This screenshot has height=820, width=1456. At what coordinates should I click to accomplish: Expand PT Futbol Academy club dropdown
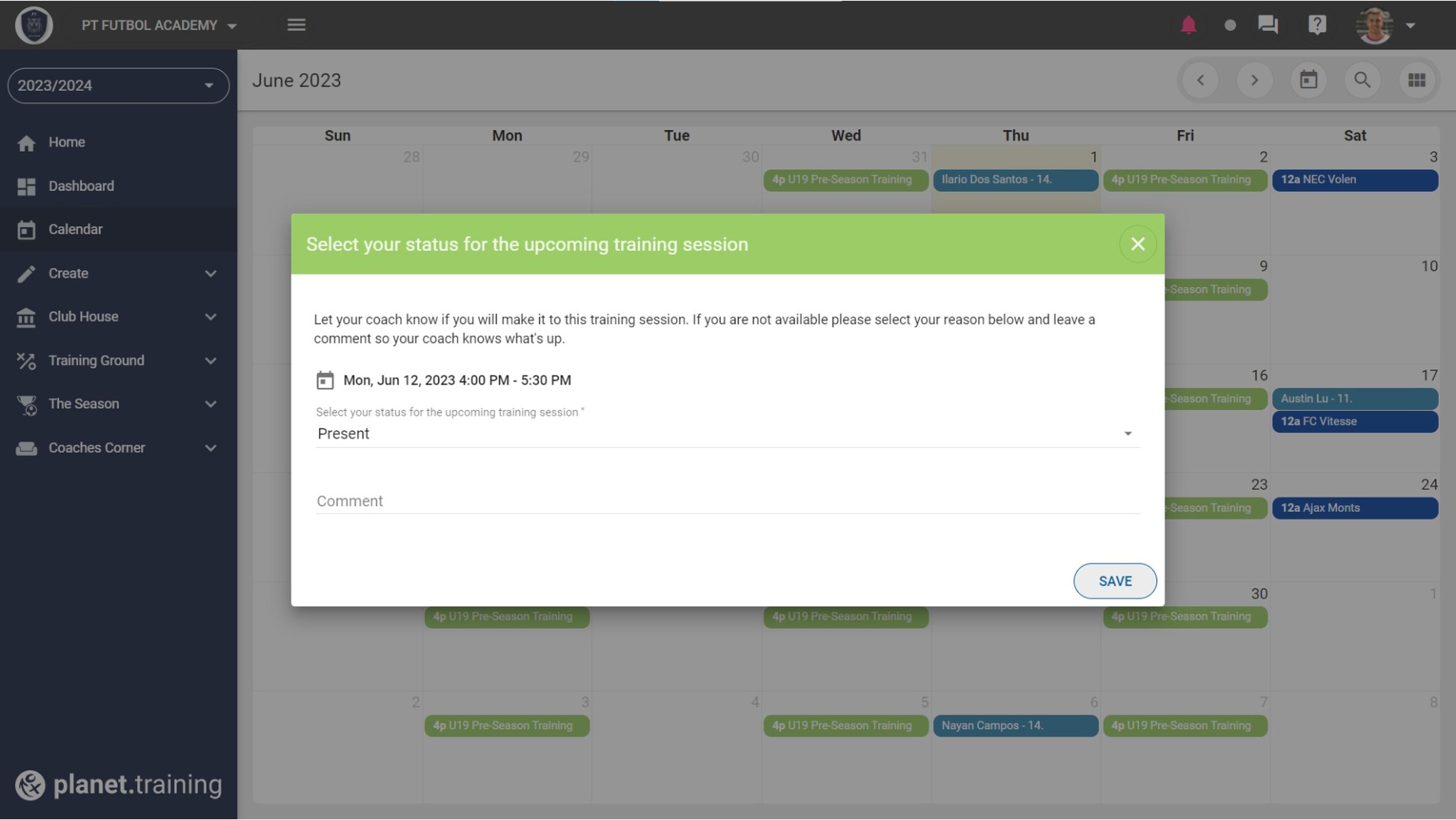(x=159, y=25)
